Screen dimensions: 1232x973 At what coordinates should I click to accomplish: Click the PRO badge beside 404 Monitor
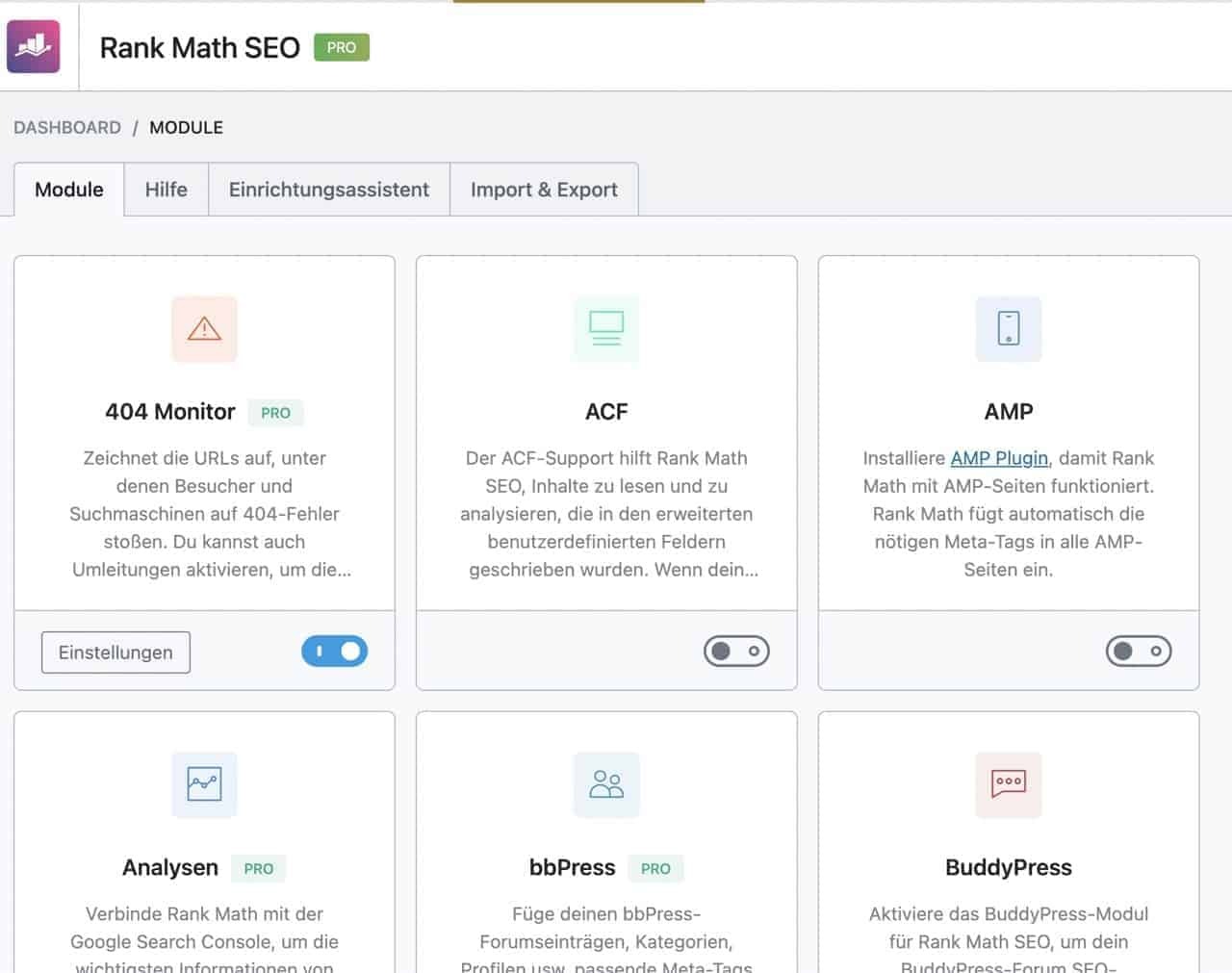pyautogui.click(x=275, y=413)
